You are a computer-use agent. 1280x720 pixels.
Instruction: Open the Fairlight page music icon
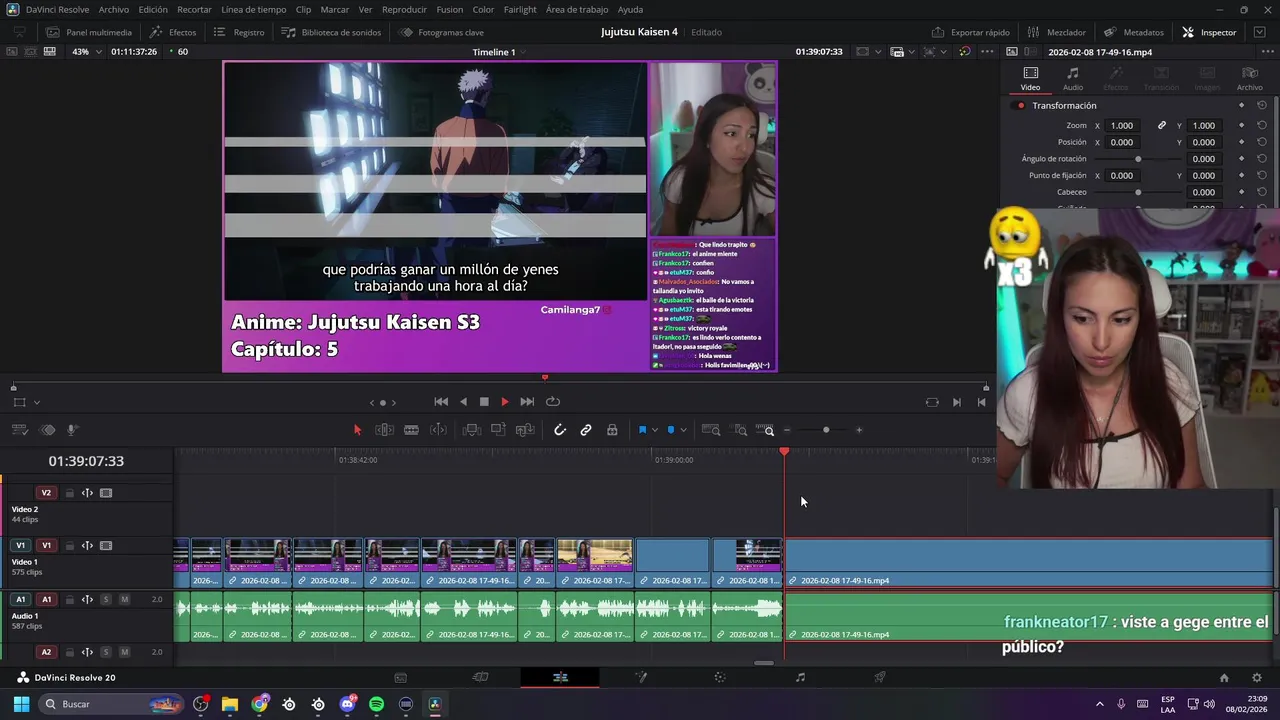tap(800, 677)
